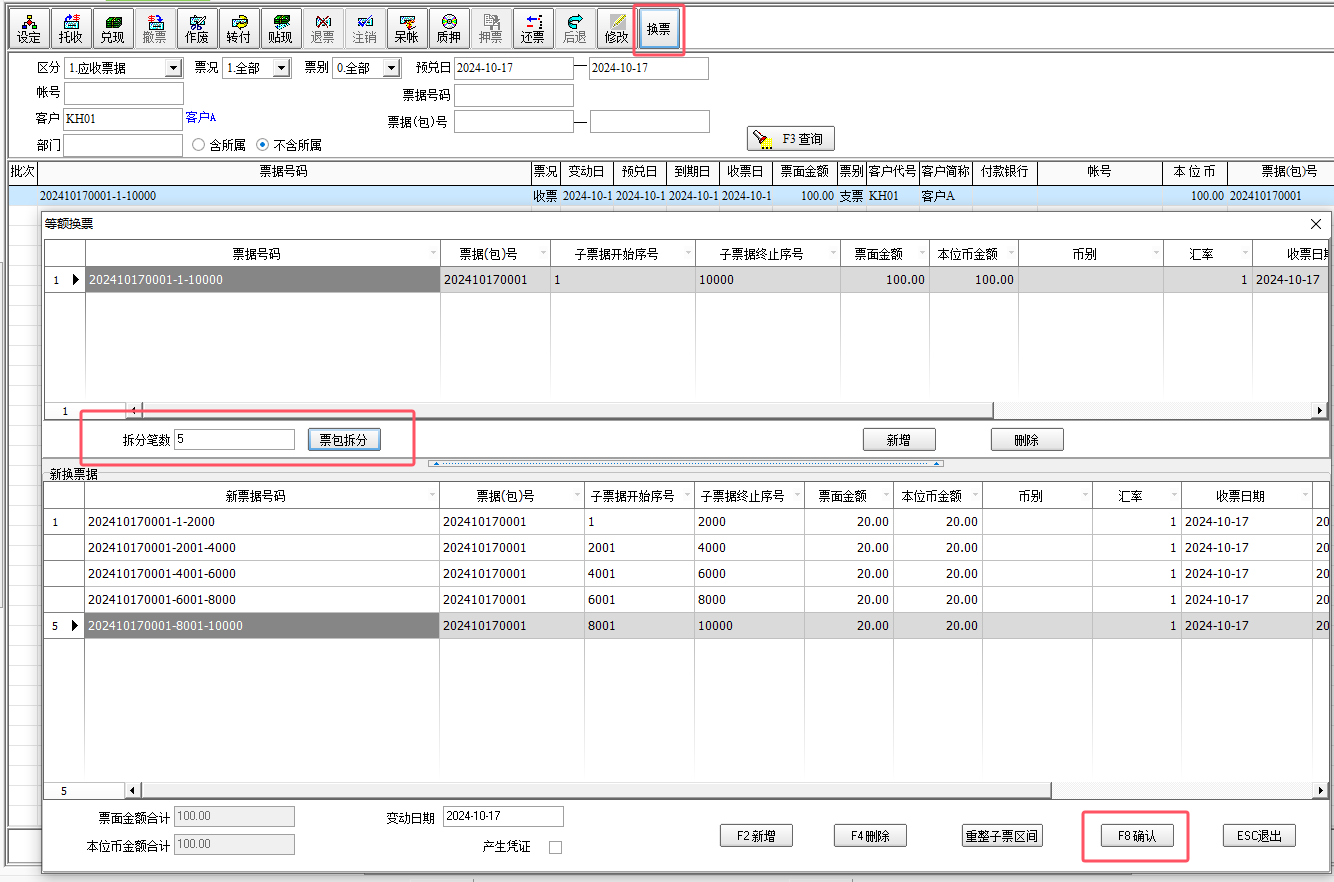This screenshot has width=1334, height=882.
Task: Select the 兑现 toolbar icon
Action: [x=113, y=28]
